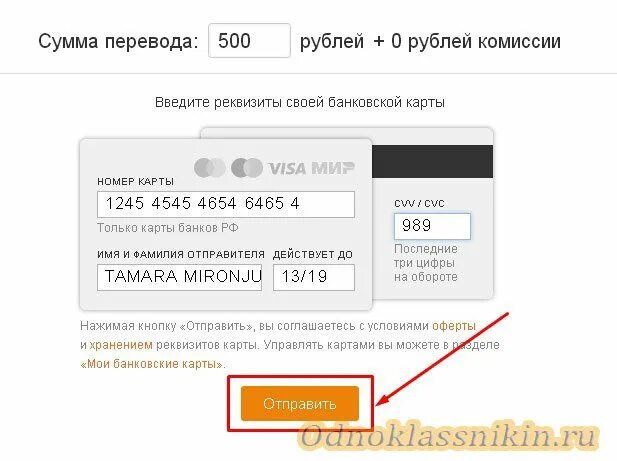Click the VISA logo on the card
Image resolution: width=617 pixels, height=461 pixels.
pos(287,168)
